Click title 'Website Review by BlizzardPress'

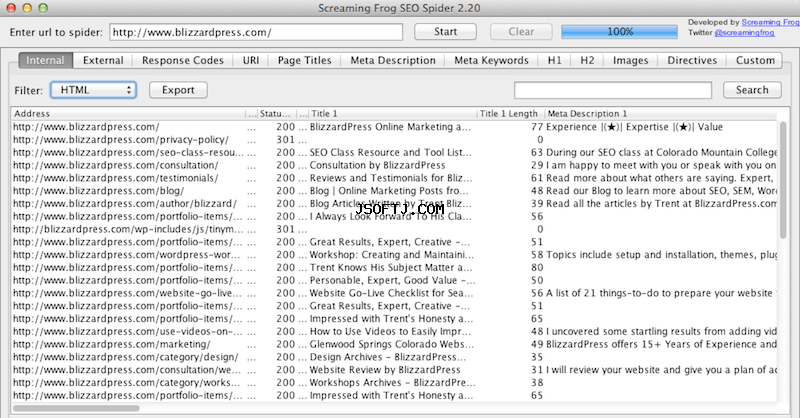tap(385, 370)
